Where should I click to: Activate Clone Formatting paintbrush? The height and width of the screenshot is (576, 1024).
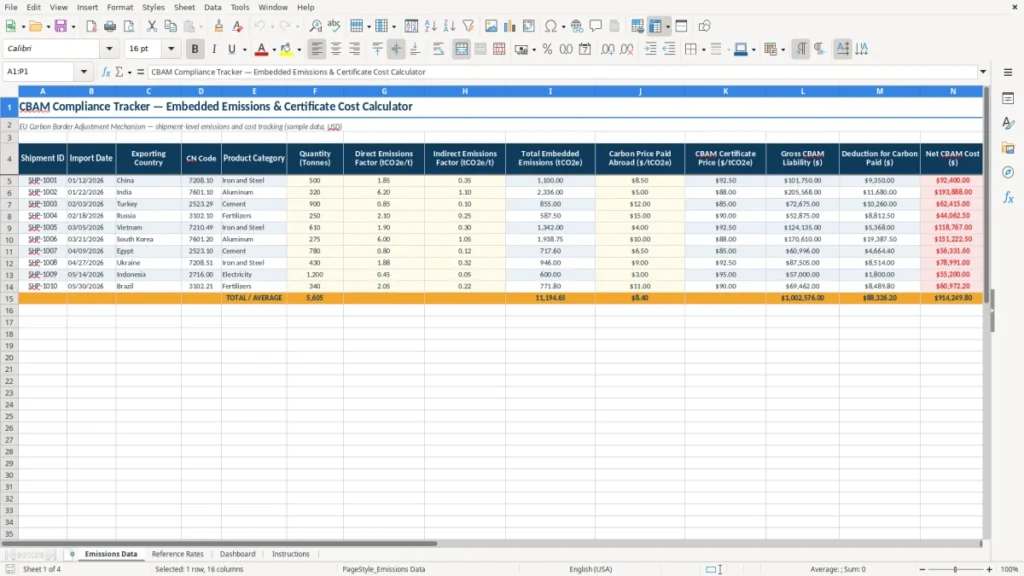pyautogui.click(x=219, y=26)
